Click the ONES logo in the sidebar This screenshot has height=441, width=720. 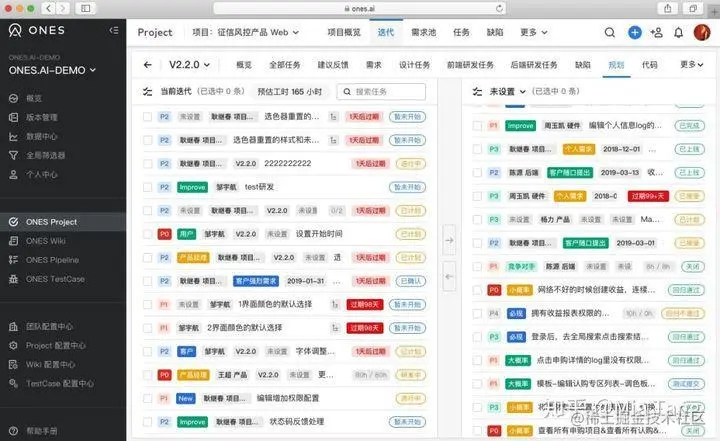37,30
